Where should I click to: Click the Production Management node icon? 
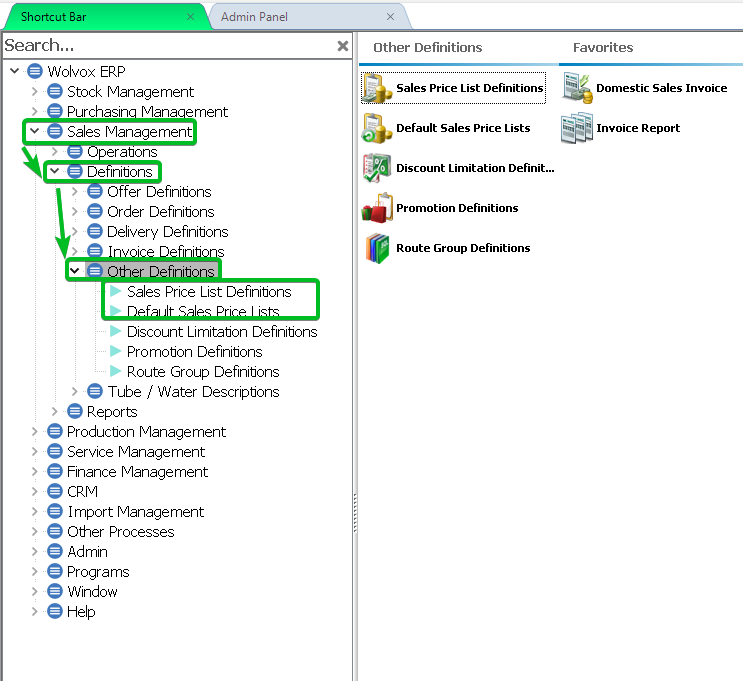pyautogui.click(x=55, y=431)
